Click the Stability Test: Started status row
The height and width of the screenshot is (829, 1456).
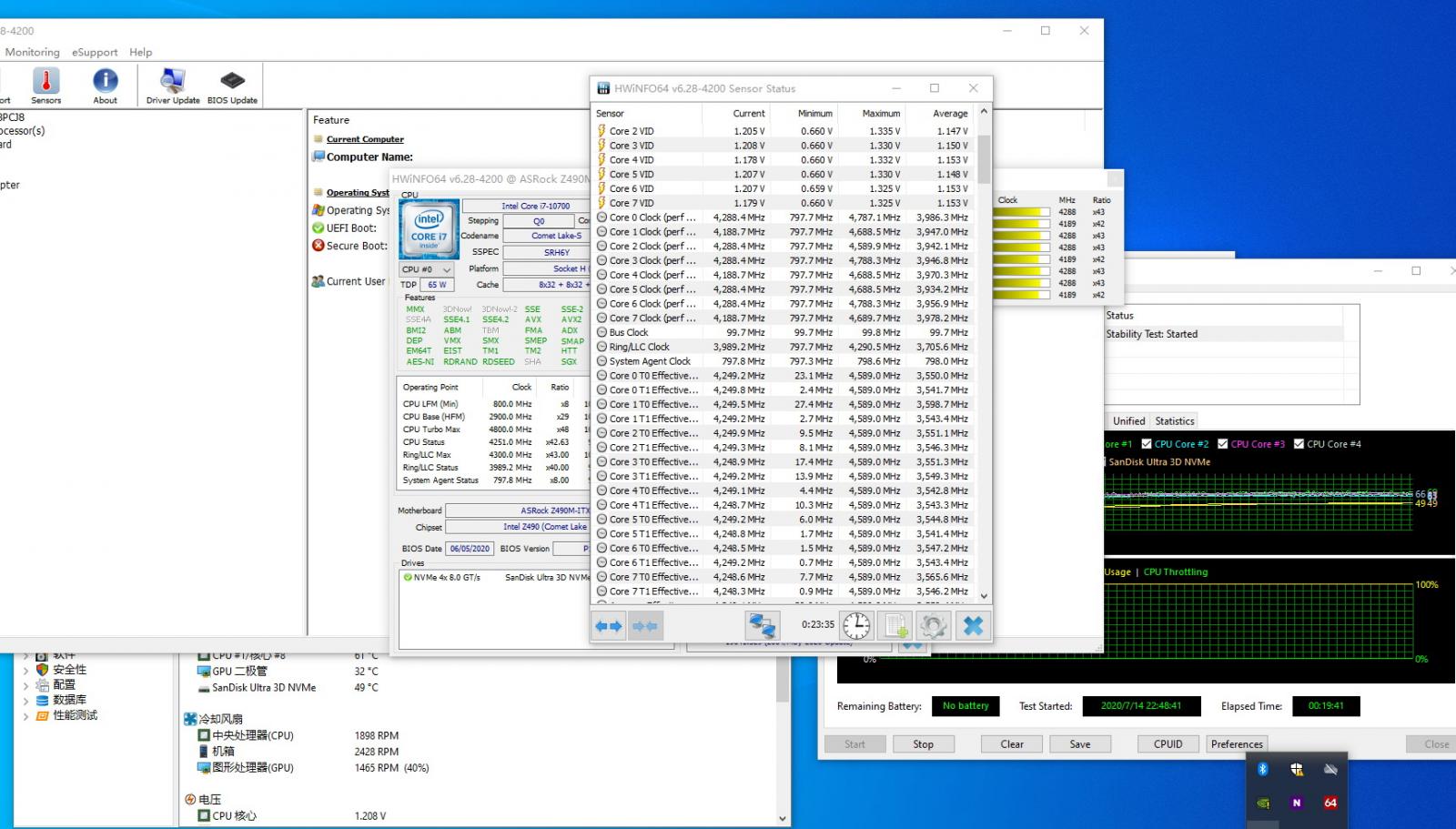[1225, 334]
